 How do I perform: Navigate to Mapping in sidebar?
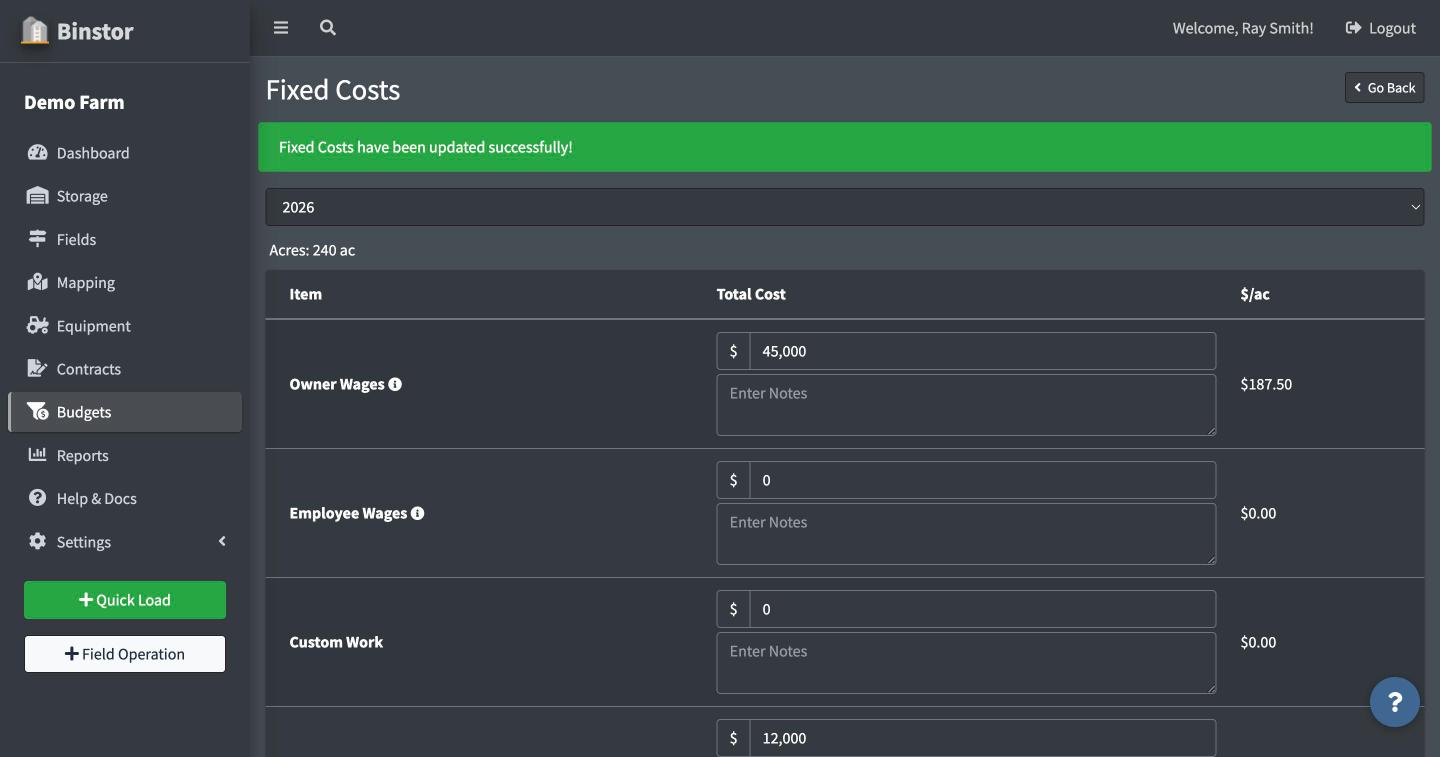click(125, 282)
